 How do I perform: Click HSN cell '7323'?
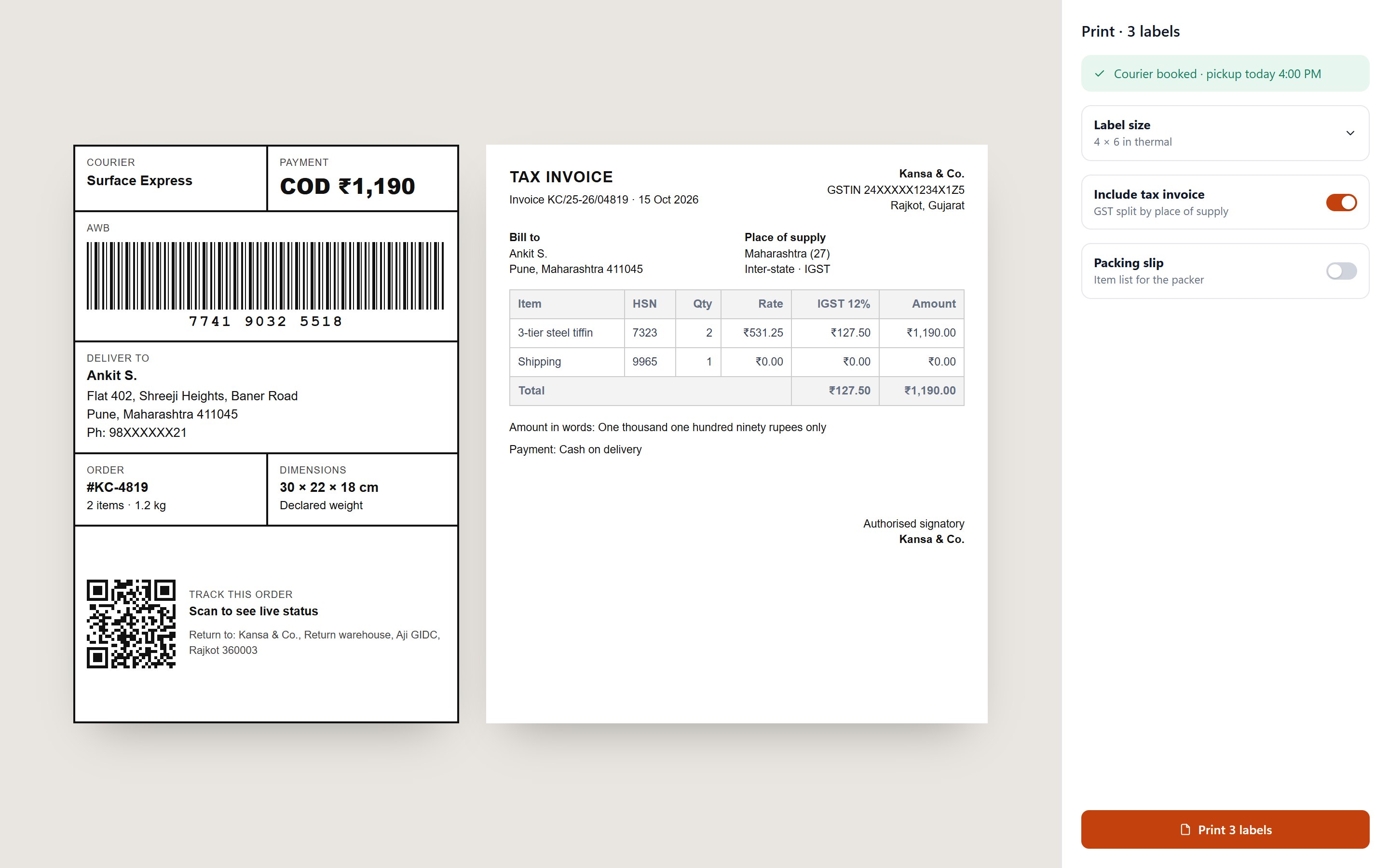click(x=650, y=333)
